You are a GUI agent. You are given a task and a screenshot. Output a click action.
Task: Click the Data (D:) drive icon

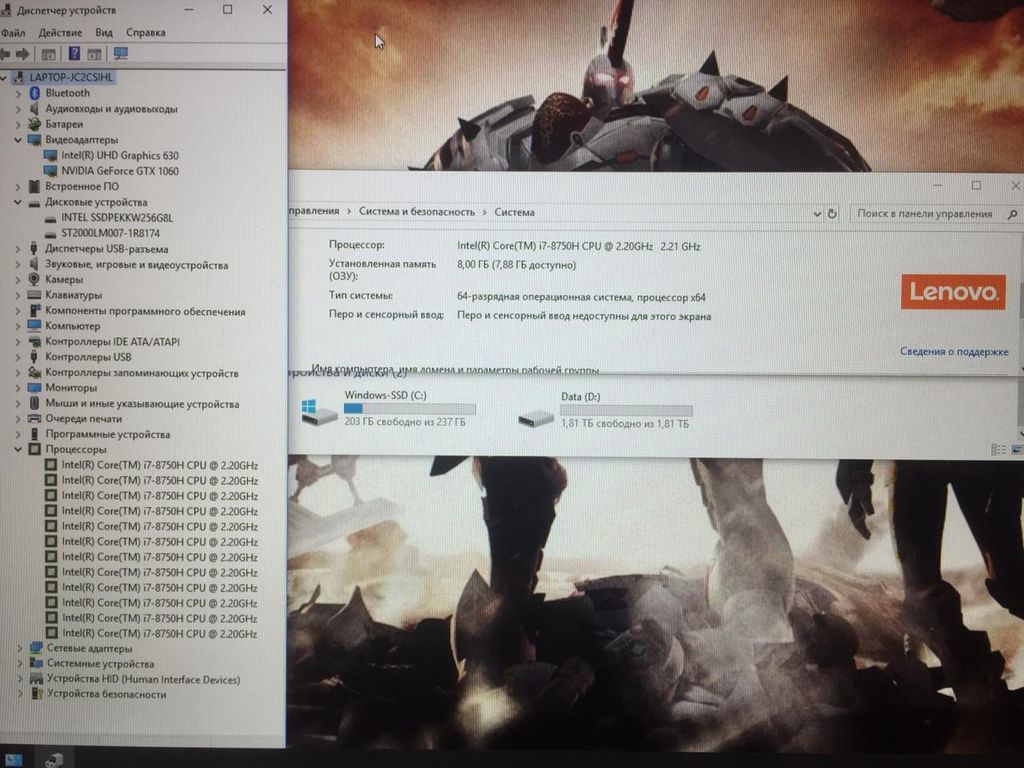click(536, 418)
